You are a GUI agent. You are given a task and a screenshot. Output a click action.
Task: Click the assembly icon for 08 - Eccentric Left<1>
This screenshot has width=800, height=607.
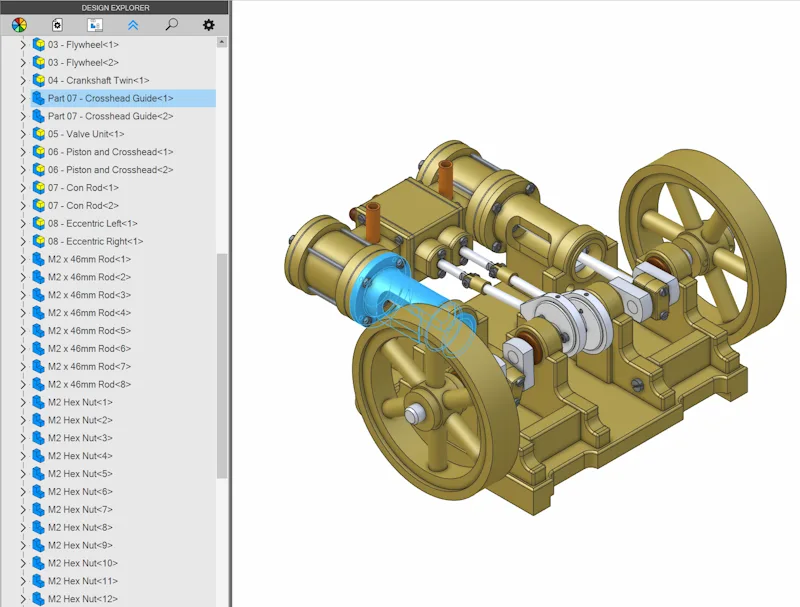click(x=39, y=223)
